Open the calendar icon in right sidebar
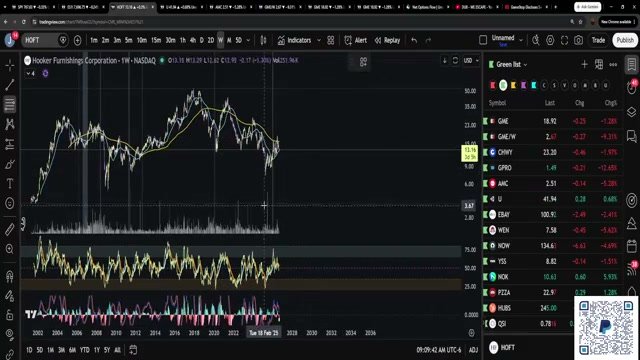This screenshot has height=360, width=640. click(x=631, y=246)
